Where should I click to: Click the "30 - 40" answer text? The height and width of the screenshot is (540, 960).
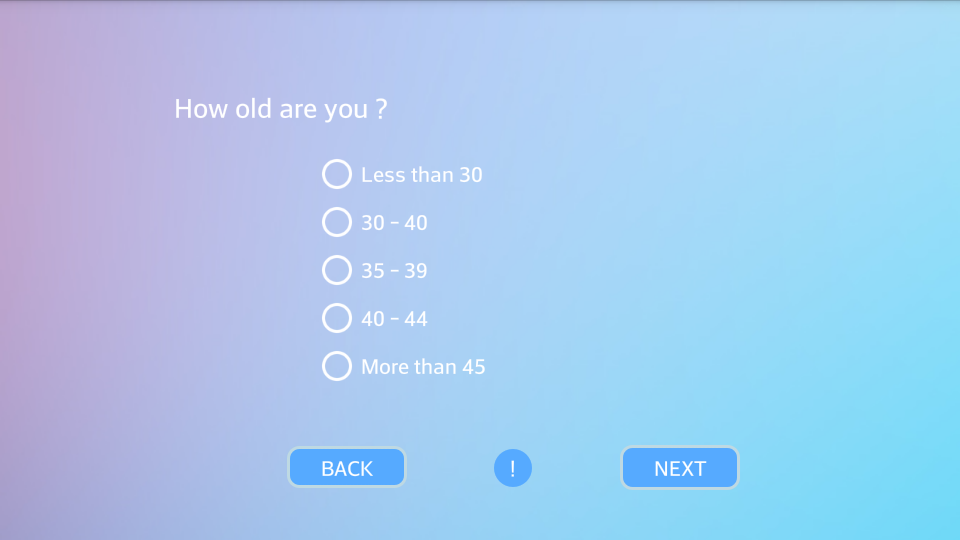click(x=394, y=223)
